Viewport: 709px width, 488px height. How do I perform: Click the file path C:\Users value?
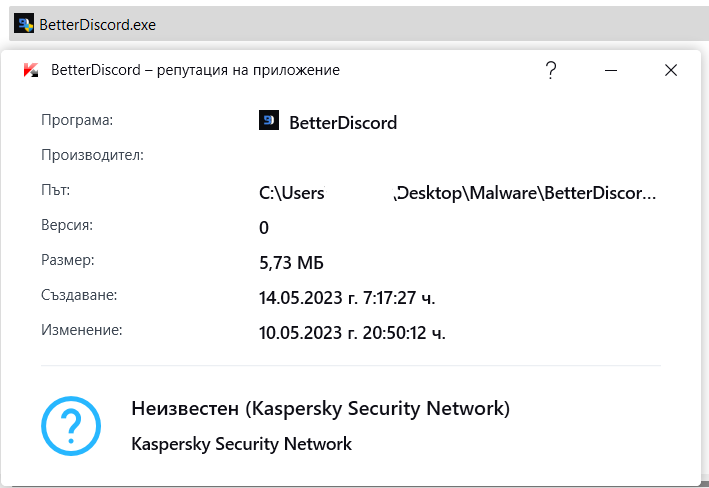(458, 193)
